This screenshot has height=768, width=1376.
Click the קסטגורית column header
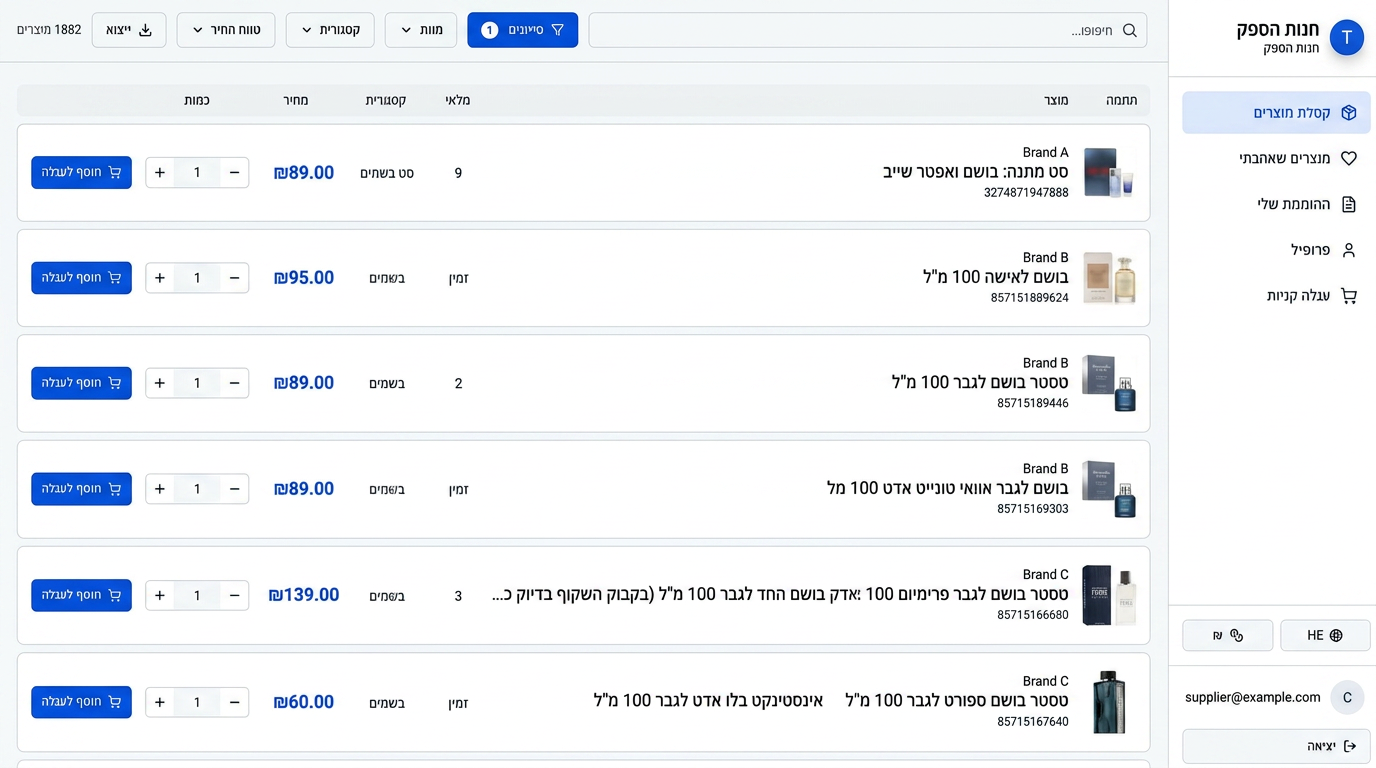[x=386, y=100]
